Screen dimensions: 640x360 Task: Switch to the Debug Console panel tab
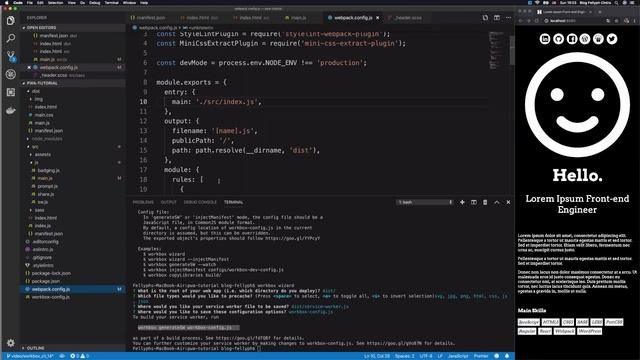coord(200,202)
